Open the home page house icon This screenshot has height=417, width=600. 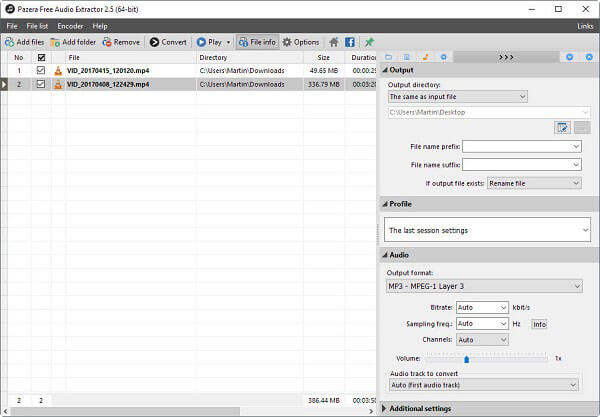334,42
